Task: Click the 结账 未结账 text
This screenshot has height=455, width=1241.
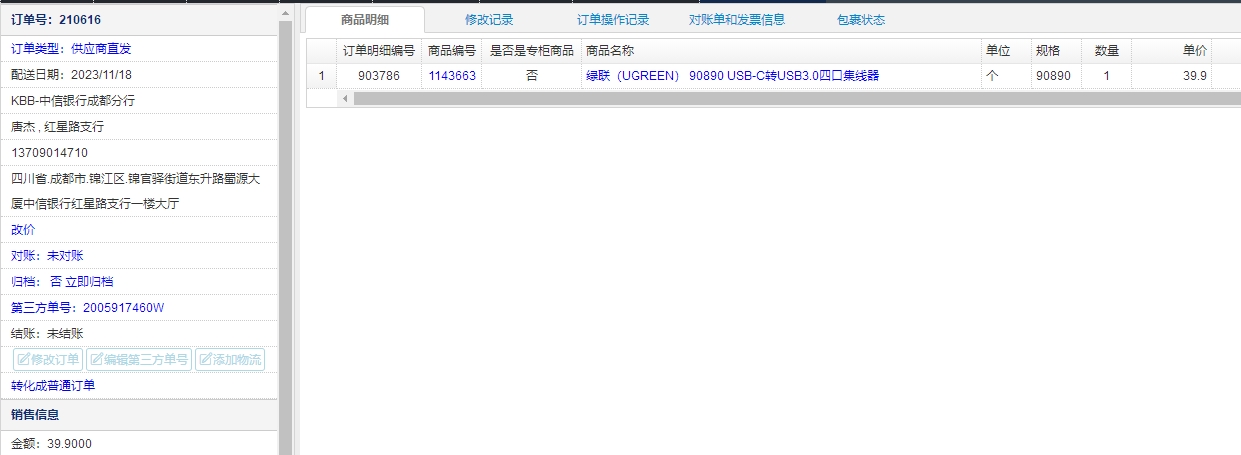Action: click(x=47, y=334)
